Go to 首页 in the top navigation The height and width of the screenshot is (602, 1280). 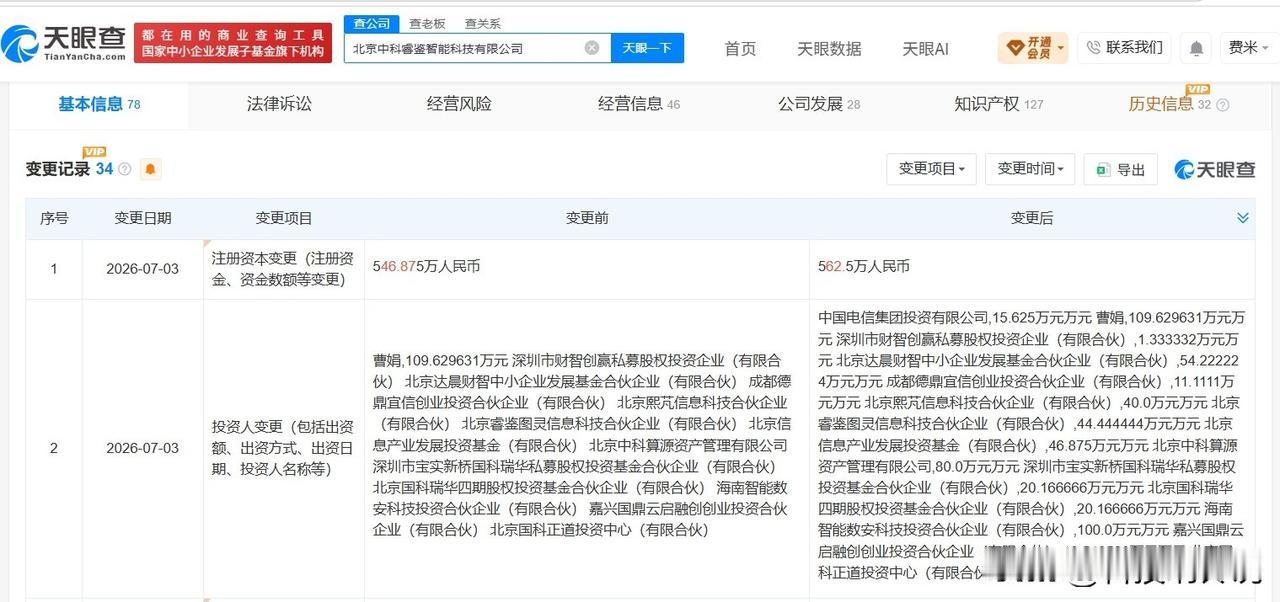click(740, 48)
